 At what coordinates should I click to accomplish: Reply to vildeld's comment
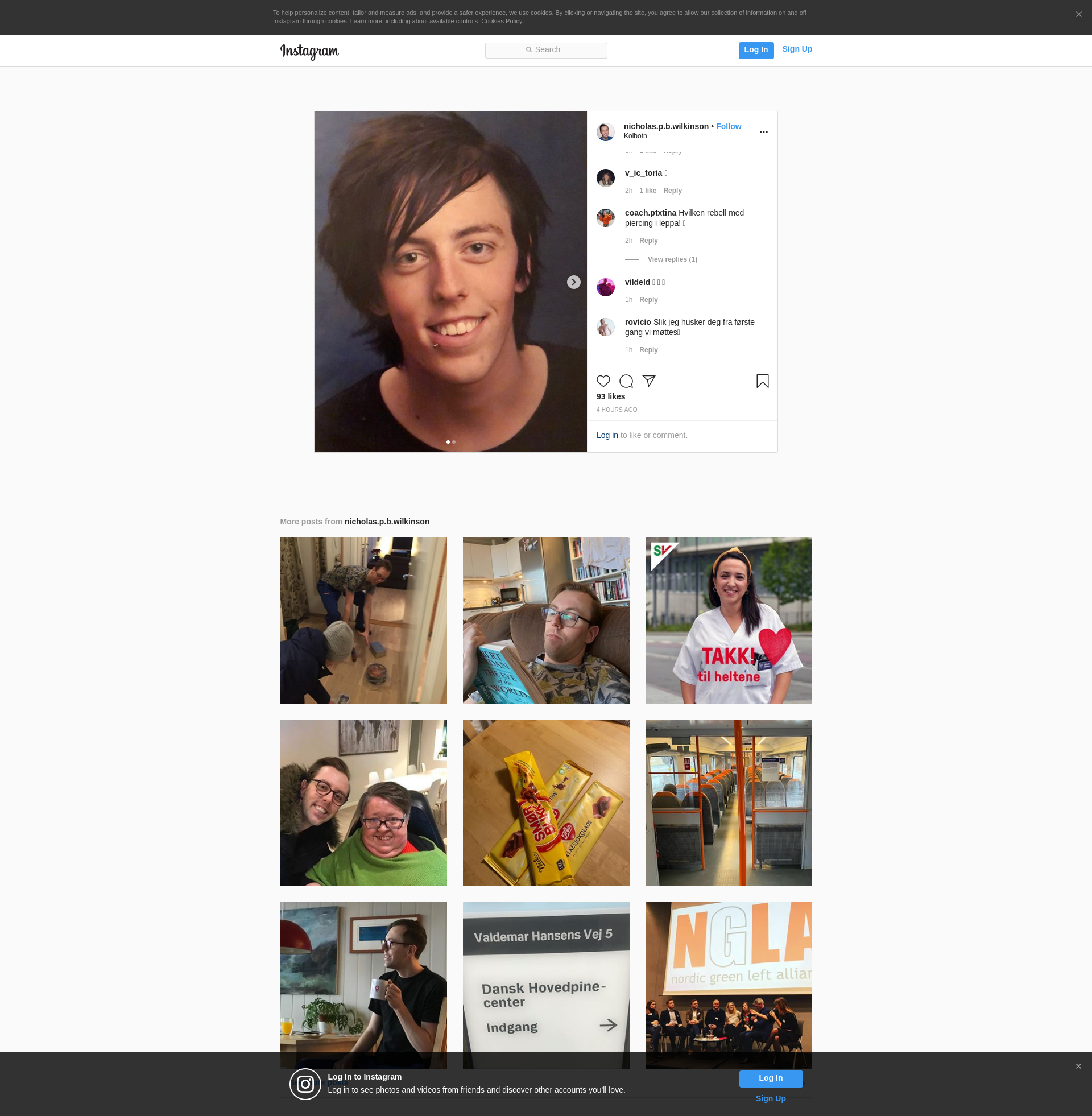tap(648, 300)
